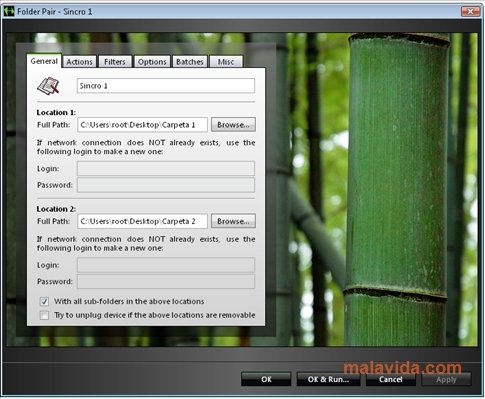Click the Location 2: heading
Image resolution: width=485 pixels, height=399 pixels.
[x=56, y=209]
